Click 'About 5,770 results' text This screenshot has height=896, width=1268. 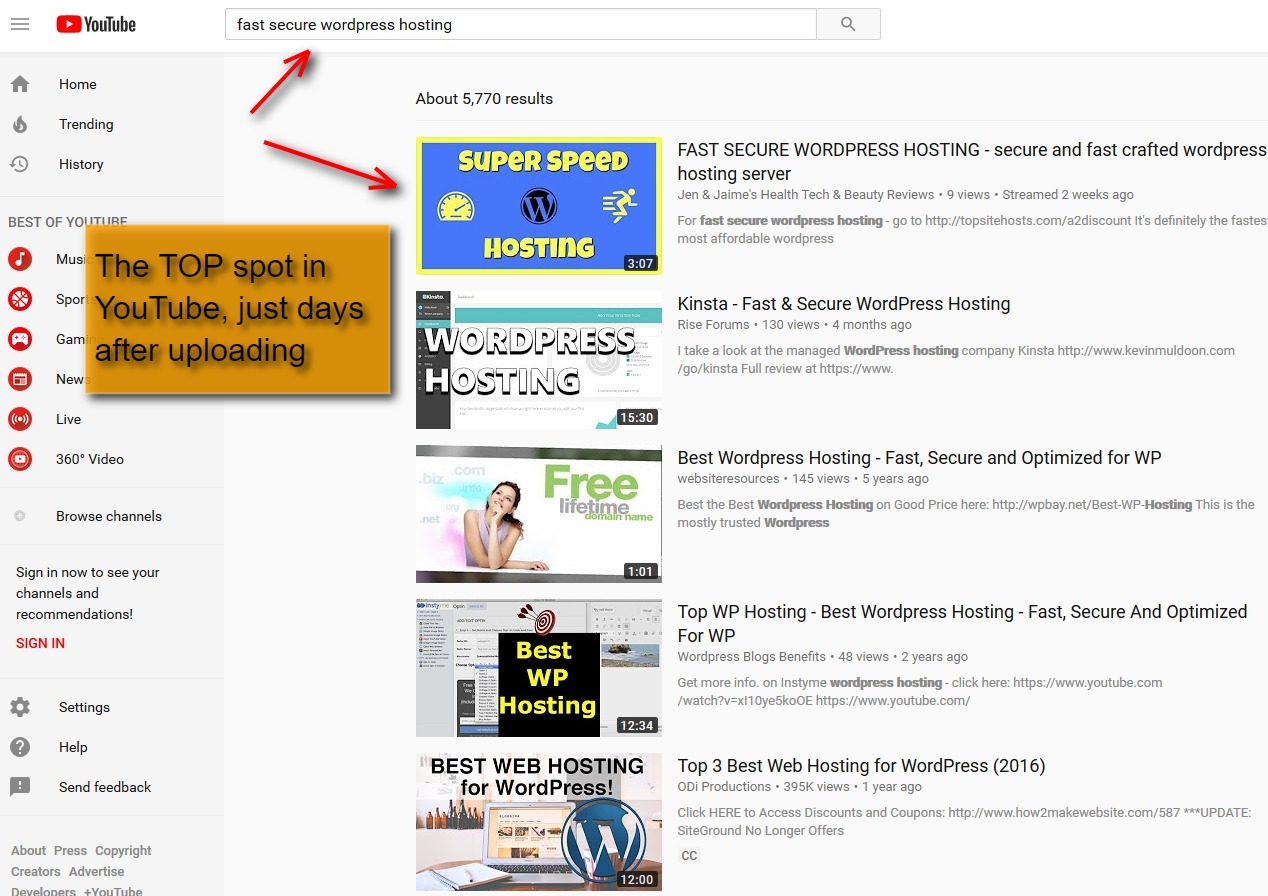[x=484, y=99]
